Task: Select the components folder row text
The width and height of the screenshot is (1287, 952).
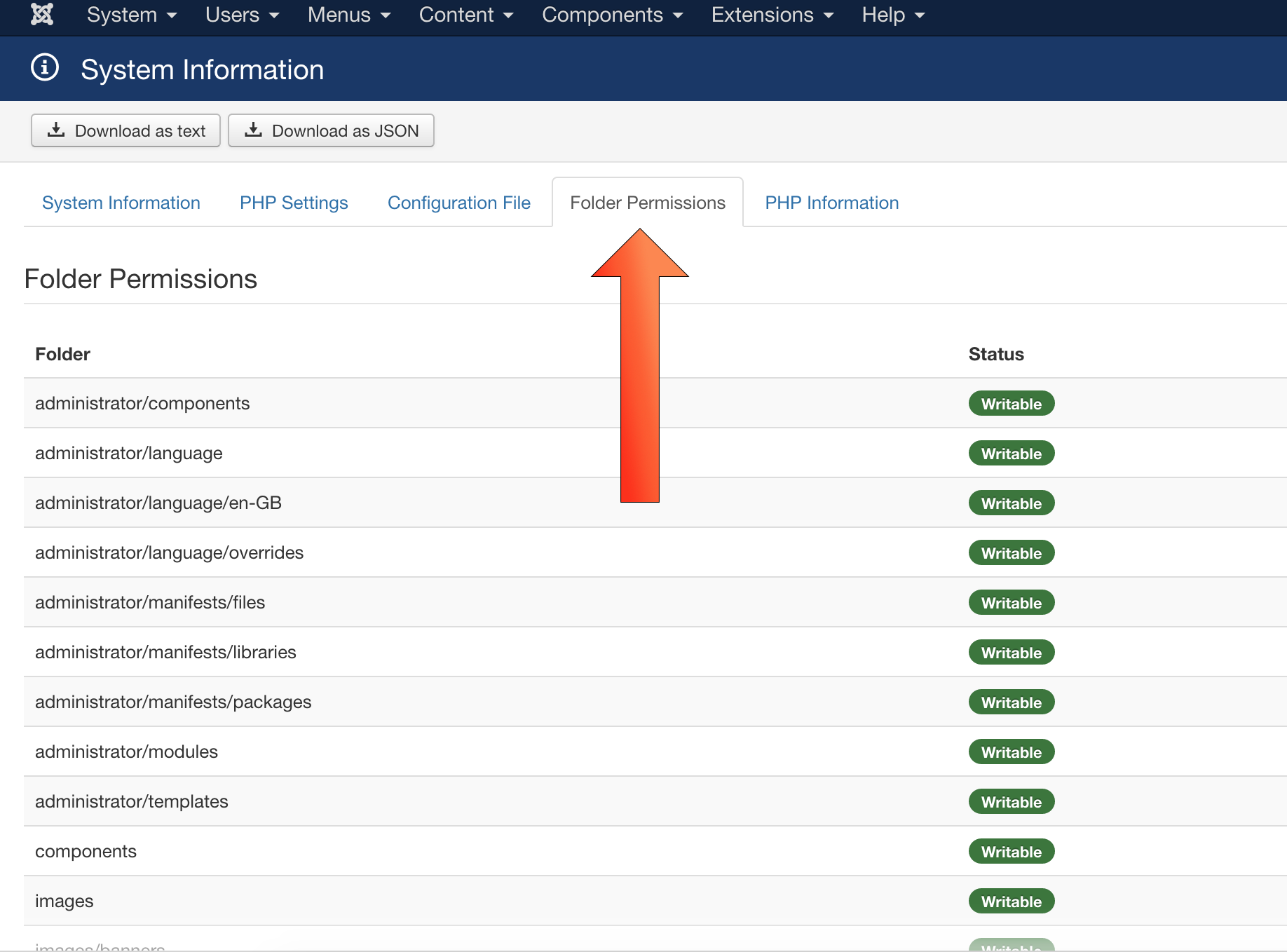Action: [x=86, y=851]
